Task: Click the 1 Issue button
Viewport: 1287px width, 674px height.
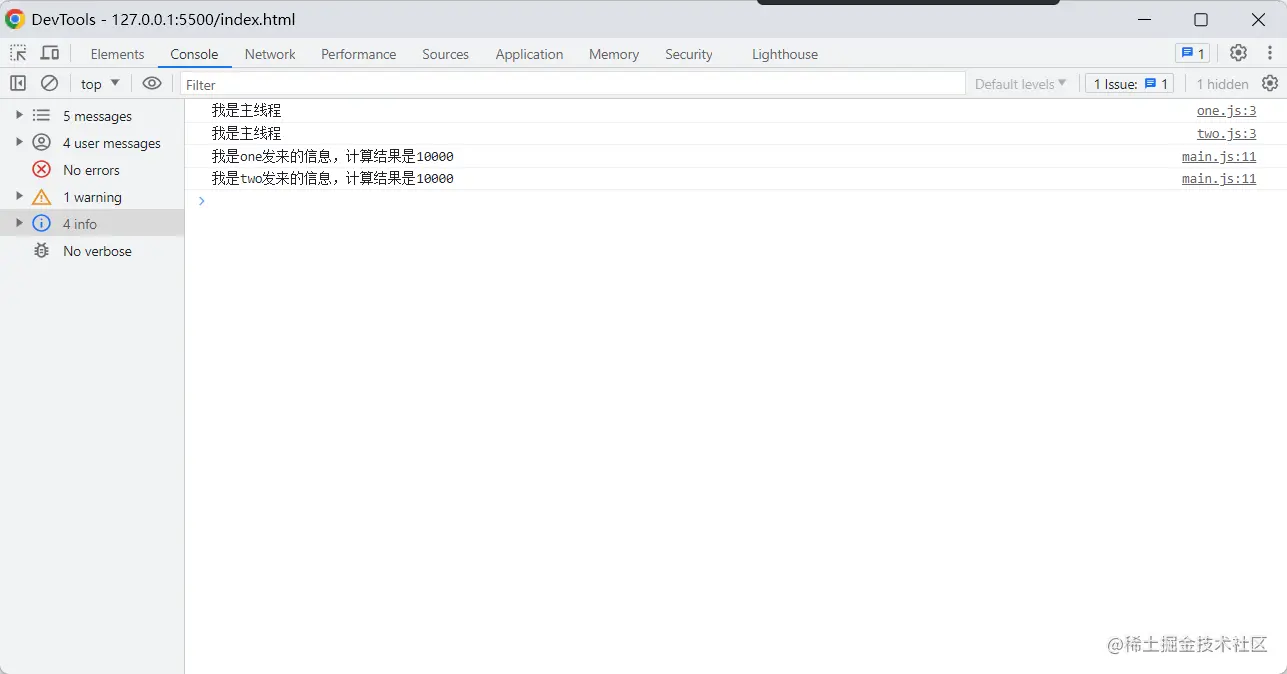Action: [1131, 84]
